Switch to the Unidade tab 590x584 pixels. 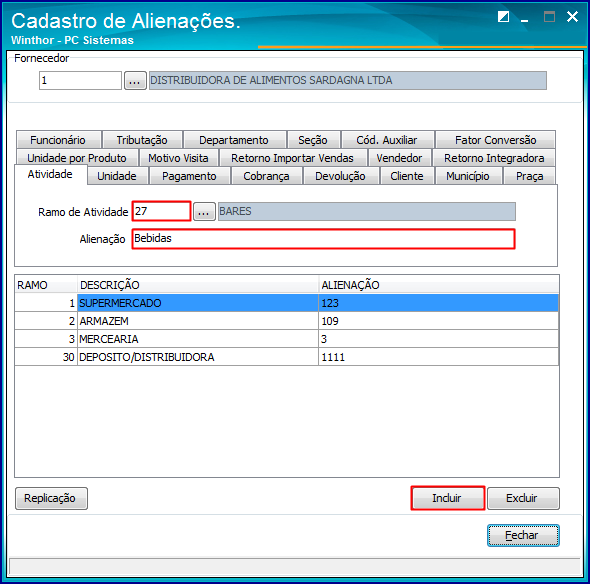click(117, 176)
